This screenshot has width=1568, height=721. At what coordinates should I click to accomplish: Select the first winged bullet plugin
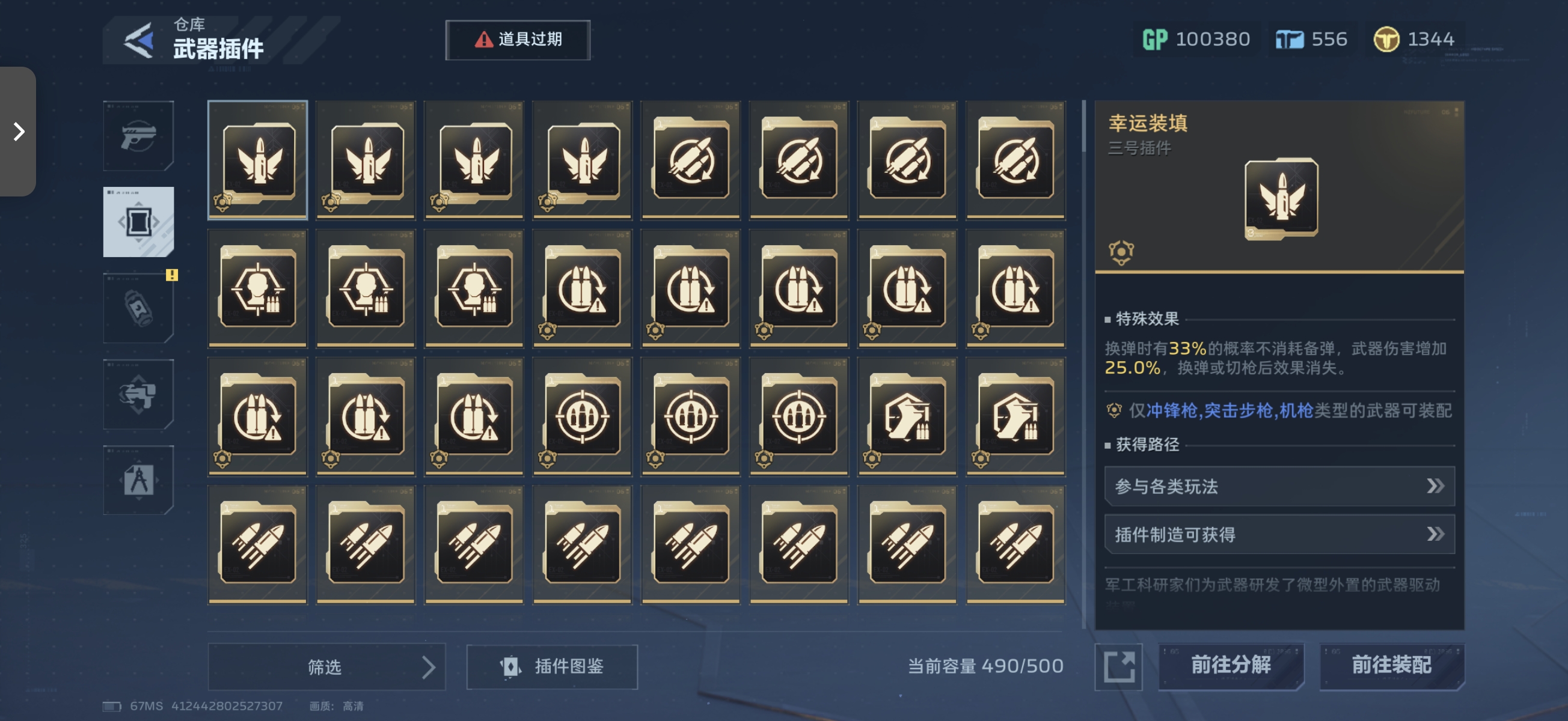[257, 160]
